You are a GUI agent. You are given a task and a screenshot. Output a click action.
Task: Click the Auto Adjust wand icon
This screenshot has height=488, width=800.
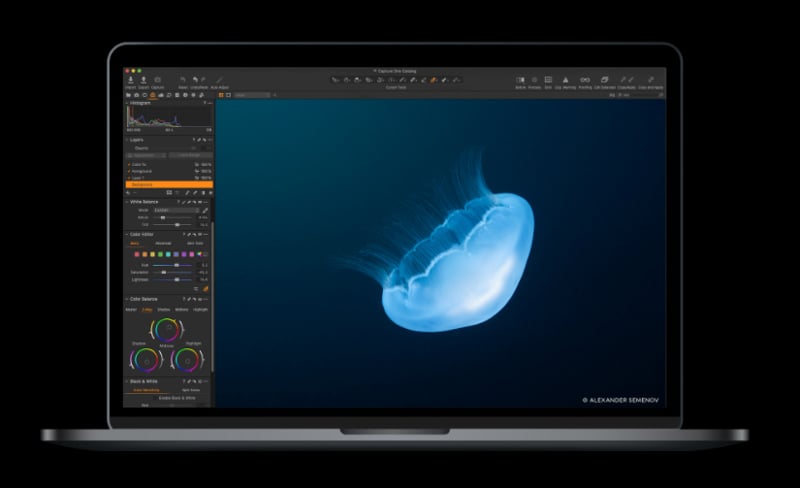[219, 80]
